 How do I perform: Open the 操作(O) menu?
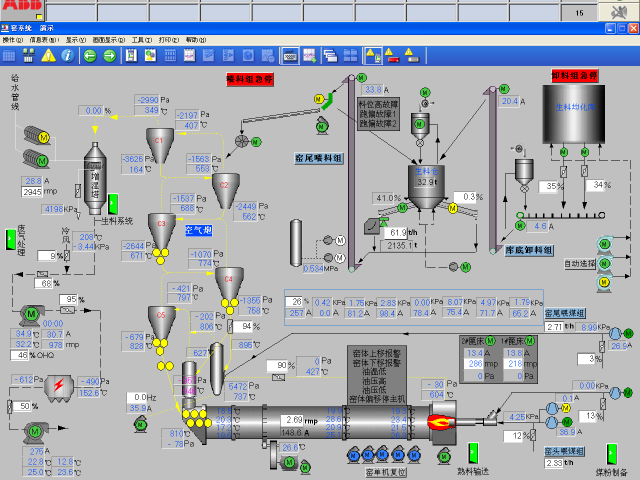click(x=13, y=40)
